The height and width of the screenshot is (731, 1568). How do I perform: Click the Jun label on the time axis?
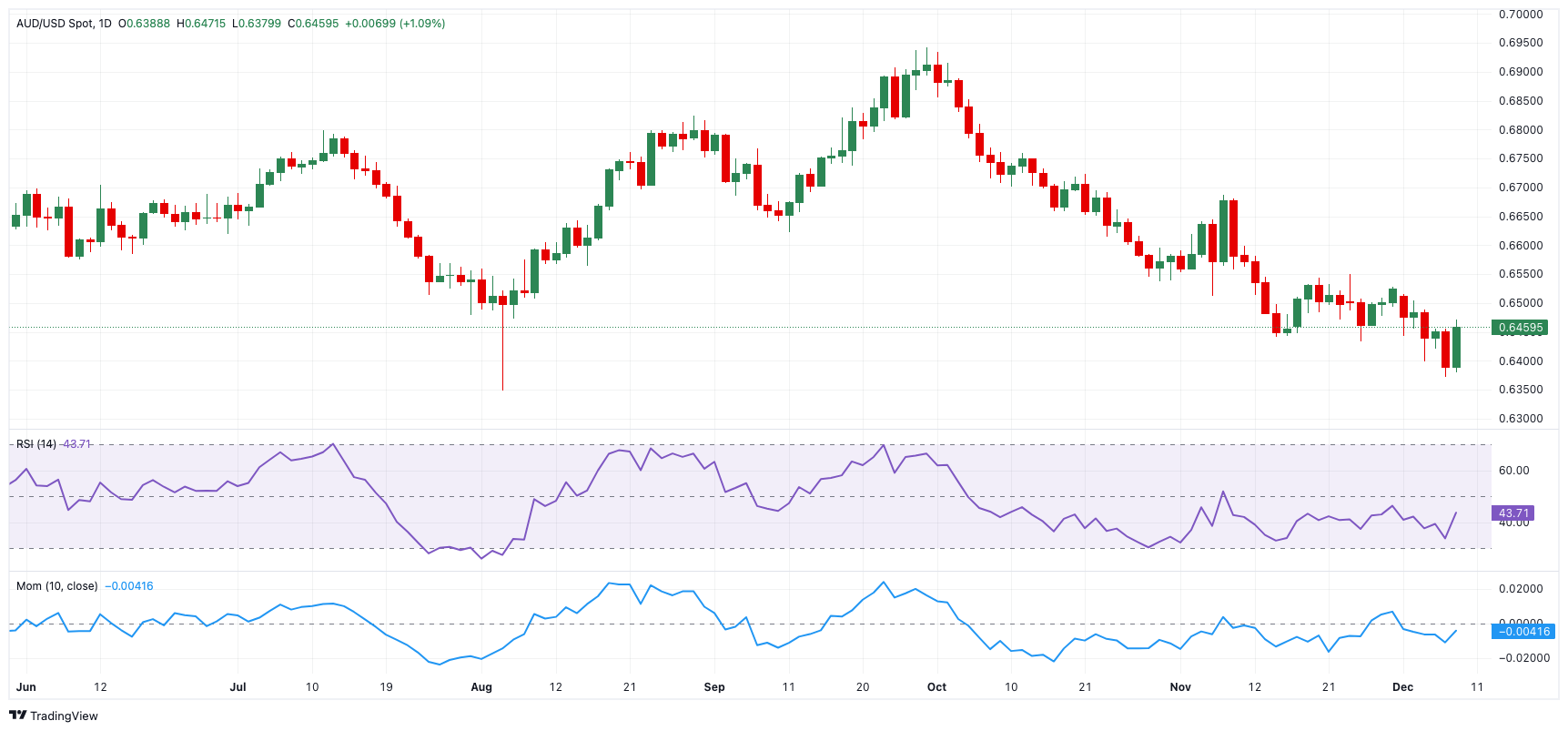coord(26,687)
